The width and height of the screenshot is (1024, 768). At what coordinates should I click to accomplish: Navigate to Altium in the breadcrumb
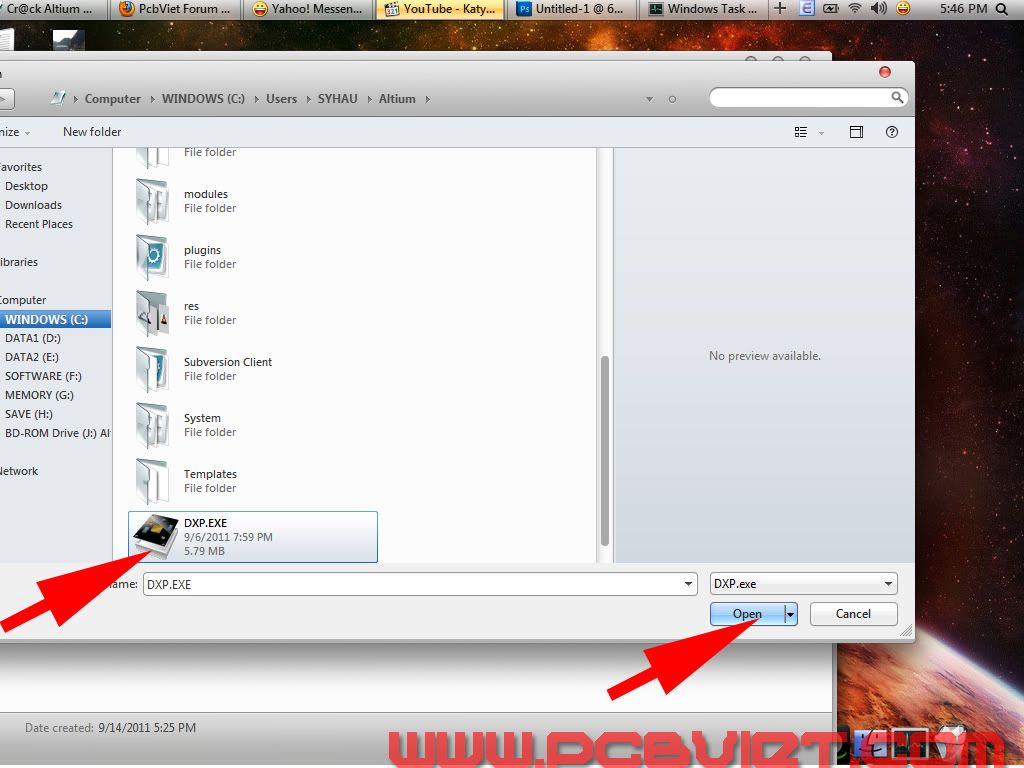pyautogui.click(x=397, y=99)
